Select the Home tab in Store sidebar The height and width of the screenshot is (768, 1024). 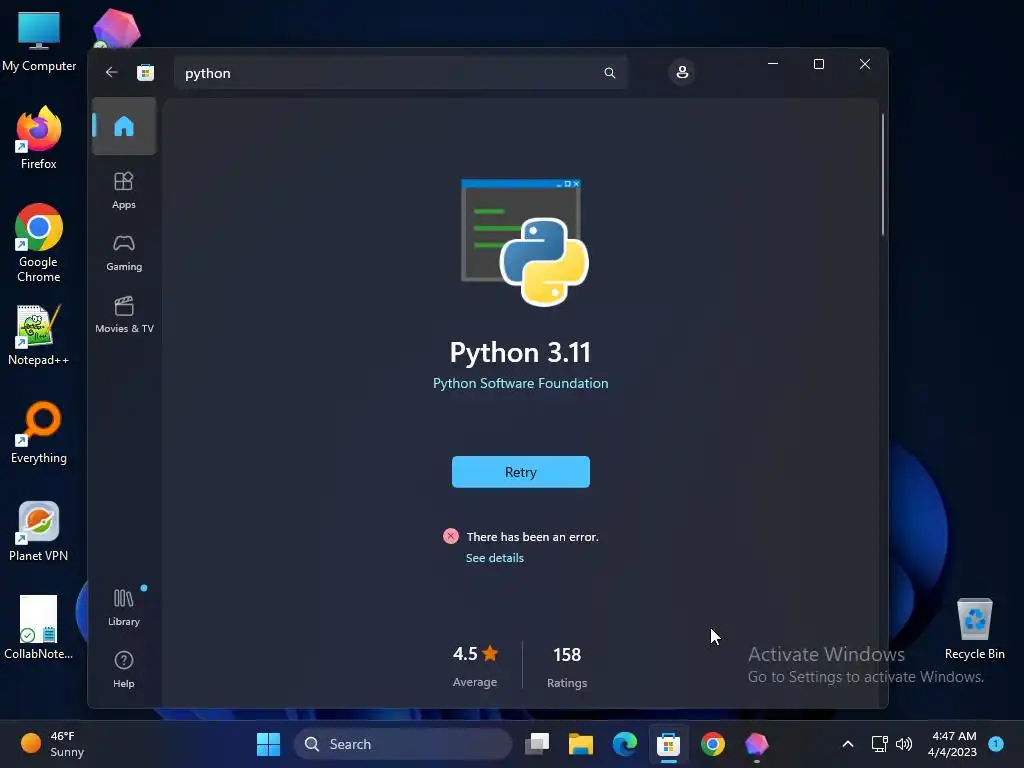click(x=124, y=126)
